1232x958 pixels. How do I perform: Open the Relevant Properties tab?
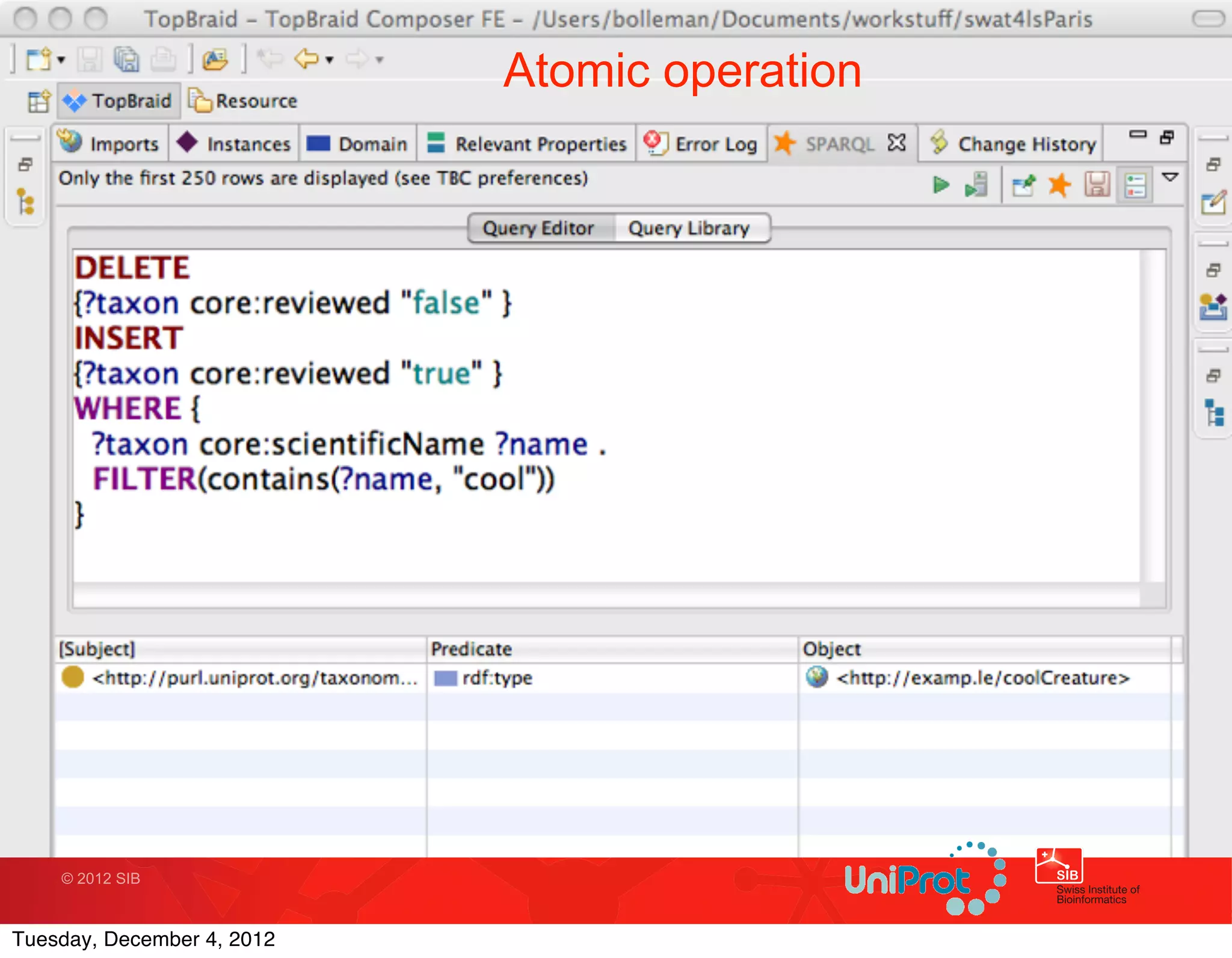click(x=527, y=144)
